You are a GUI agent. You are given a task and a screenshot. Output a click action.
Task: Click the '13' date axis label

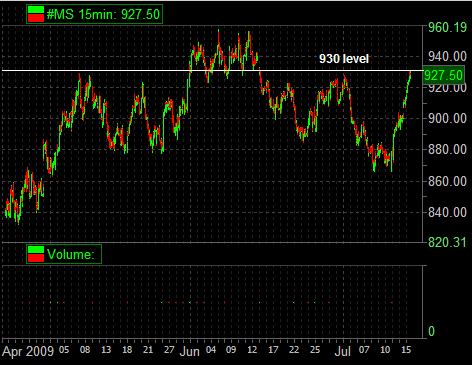[x=106, y=350]
